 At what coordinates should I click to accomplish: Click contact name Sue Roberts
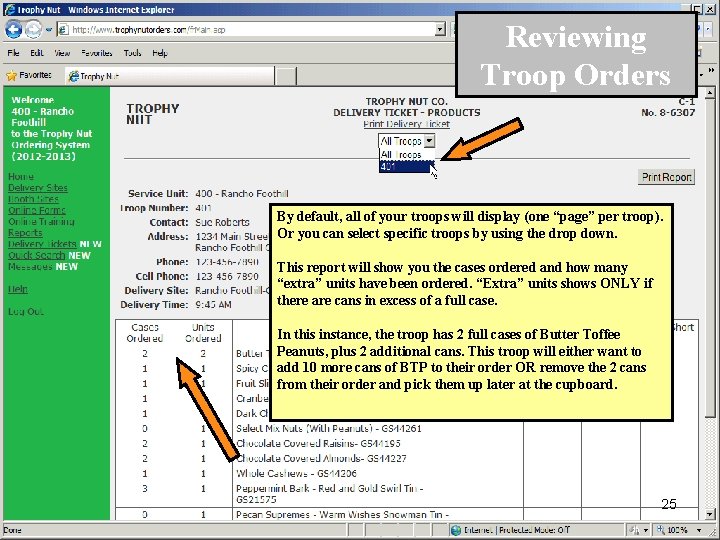(222, 223)
